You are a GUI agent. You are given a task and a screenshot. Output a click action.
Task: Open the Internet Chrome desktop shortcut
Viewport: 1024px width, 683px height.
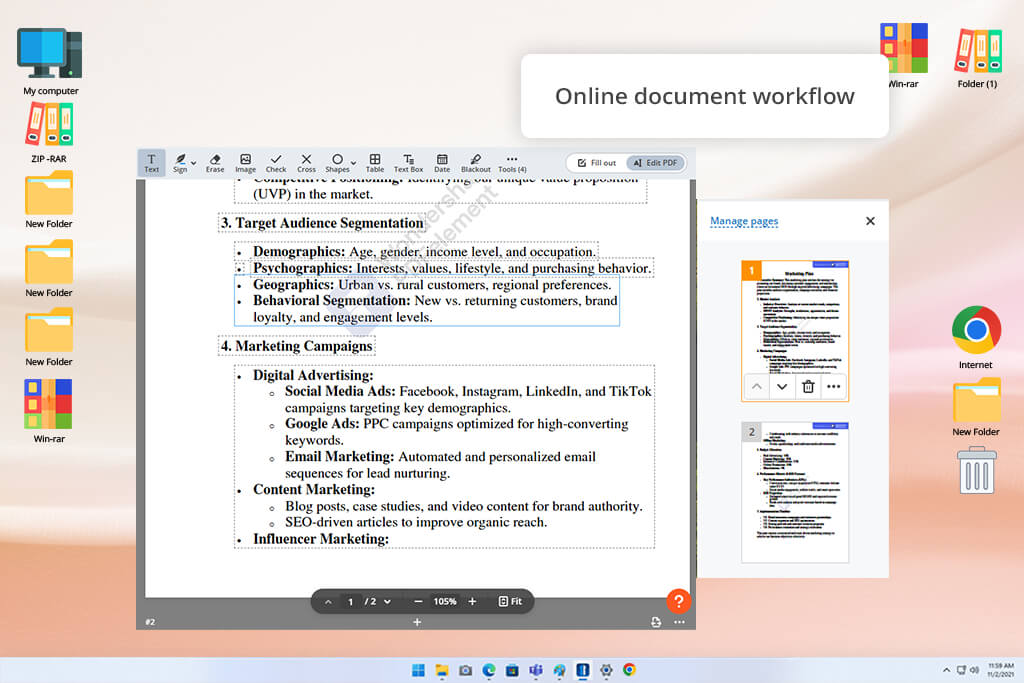click(x=976, y=337)
